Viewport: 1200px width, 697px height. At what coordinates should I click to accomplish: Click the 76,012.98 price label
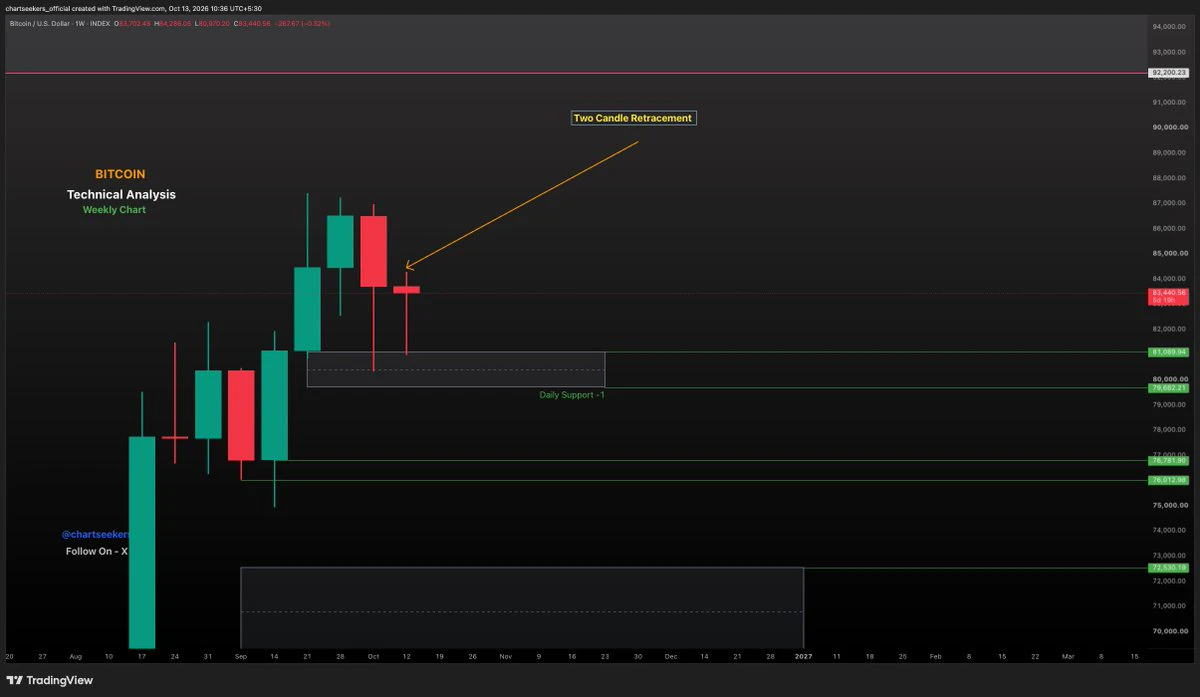coord(1168,480)
